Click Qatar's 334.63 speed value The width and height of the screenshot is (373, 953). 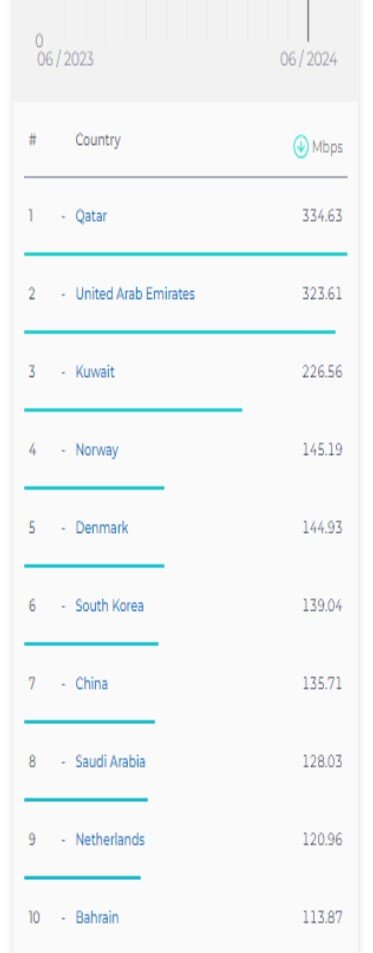pos(323,216)
